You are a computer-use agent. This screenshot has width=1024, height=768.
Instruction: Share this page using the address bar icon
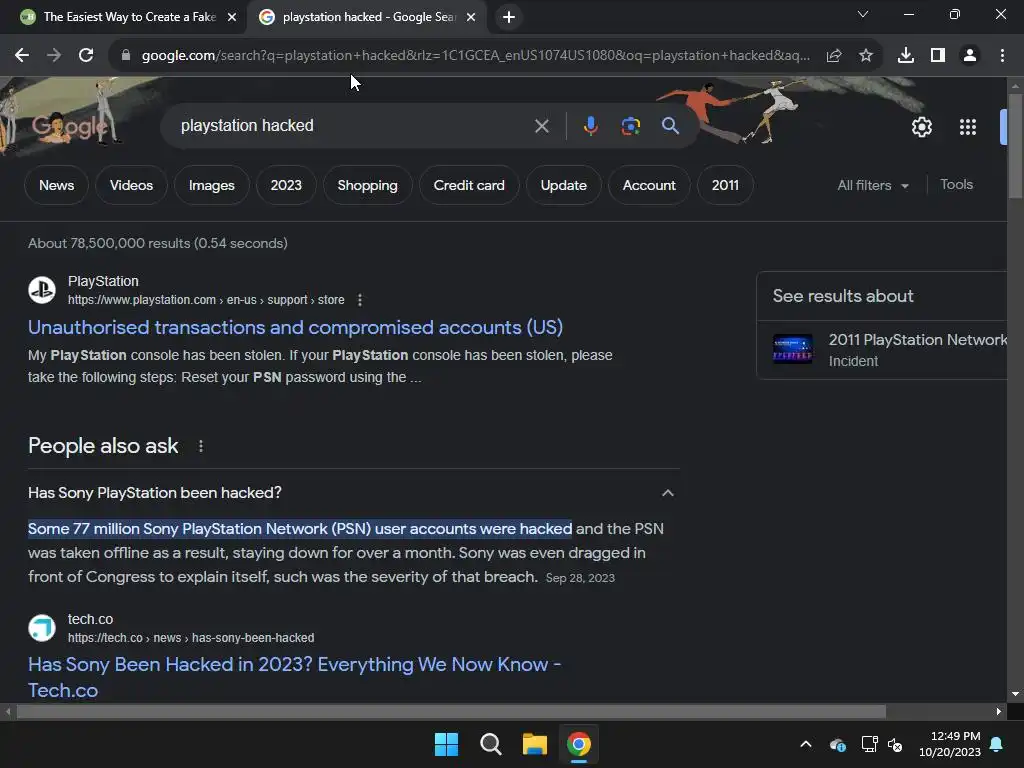click(x=833, y=56)
